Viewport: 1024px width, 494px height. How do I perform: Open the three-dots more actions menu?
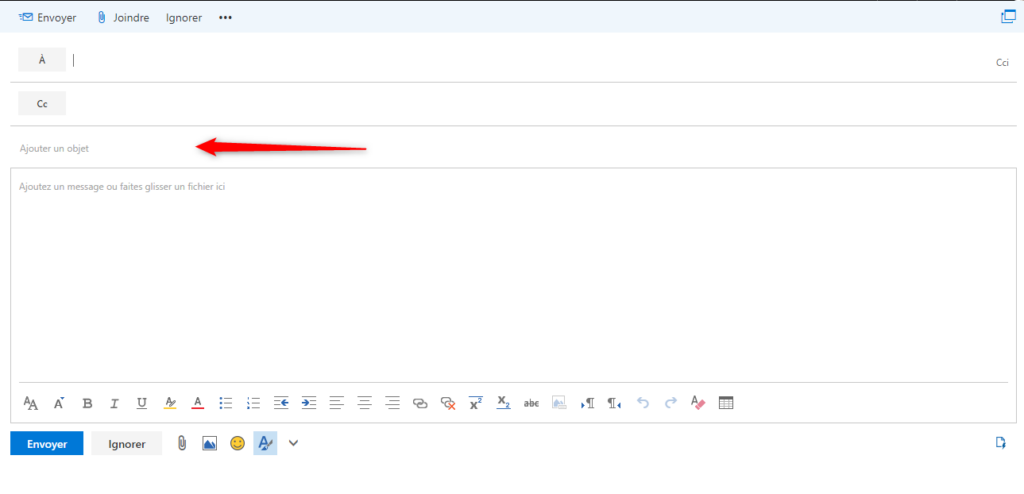pyautogui.click(x=225, y=18)
